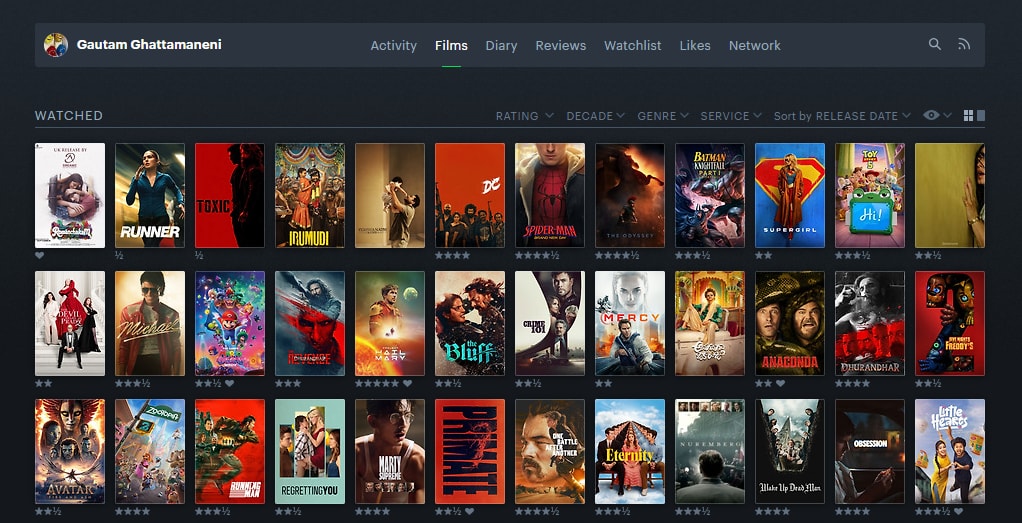
Task: Switch to the Activity tab
Action: pyautogui.click(x=394, y=46)
